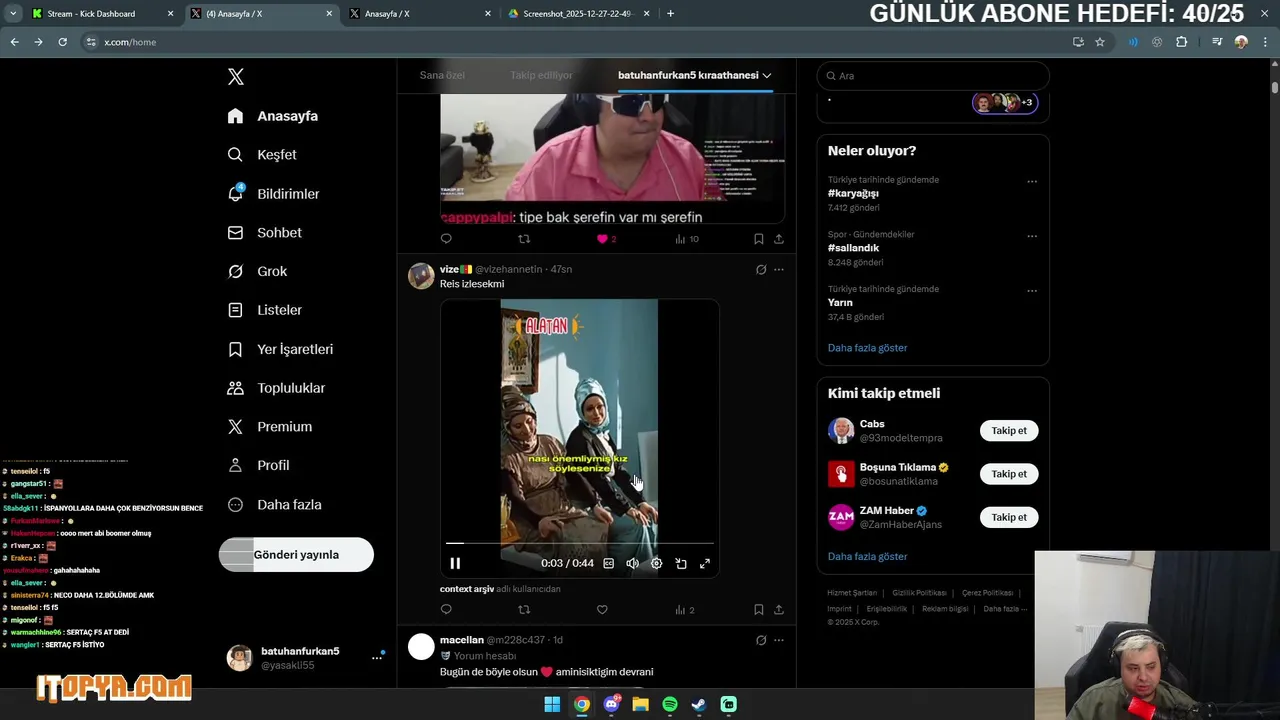Open Keşfet explore page
Screen dimensions: 1280x720
pyautogui.click(x=262, y=155)
